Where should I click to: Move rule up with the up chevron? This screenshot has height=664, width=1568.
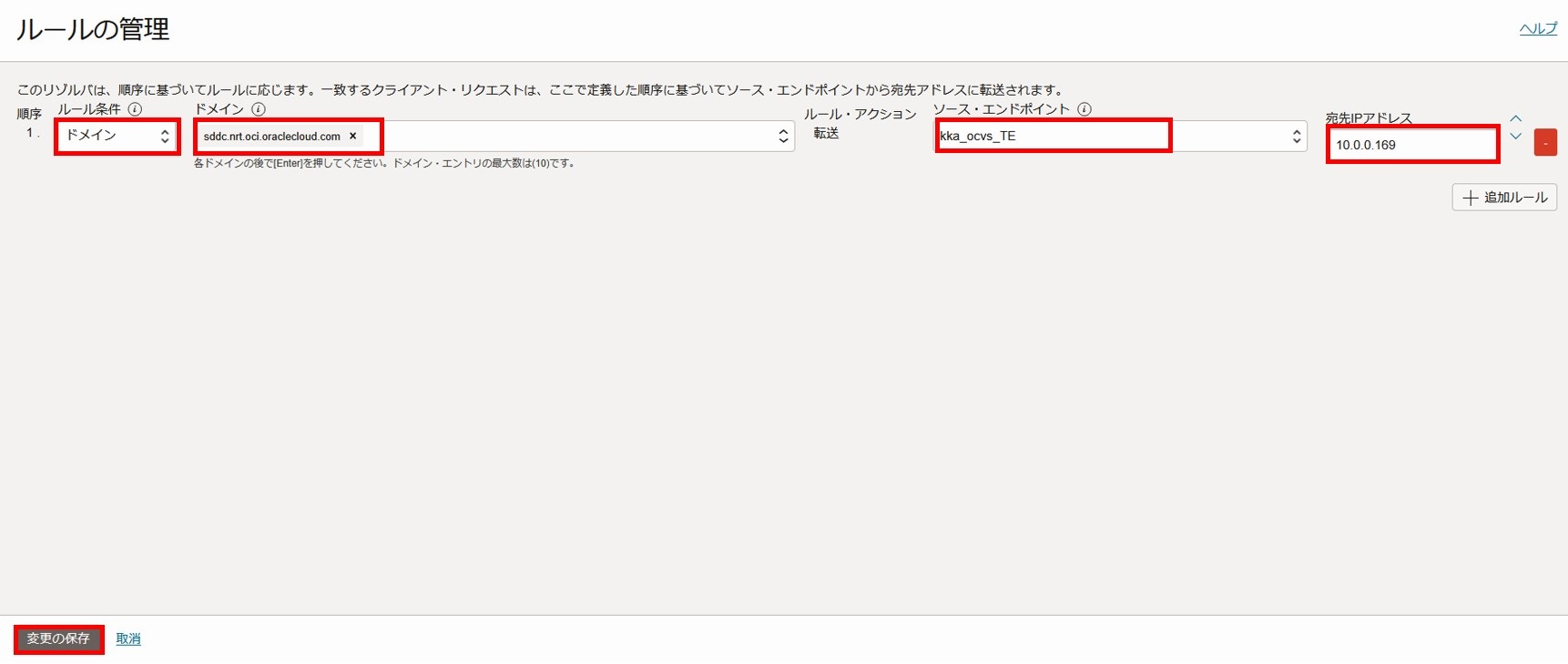(1515, 119)
